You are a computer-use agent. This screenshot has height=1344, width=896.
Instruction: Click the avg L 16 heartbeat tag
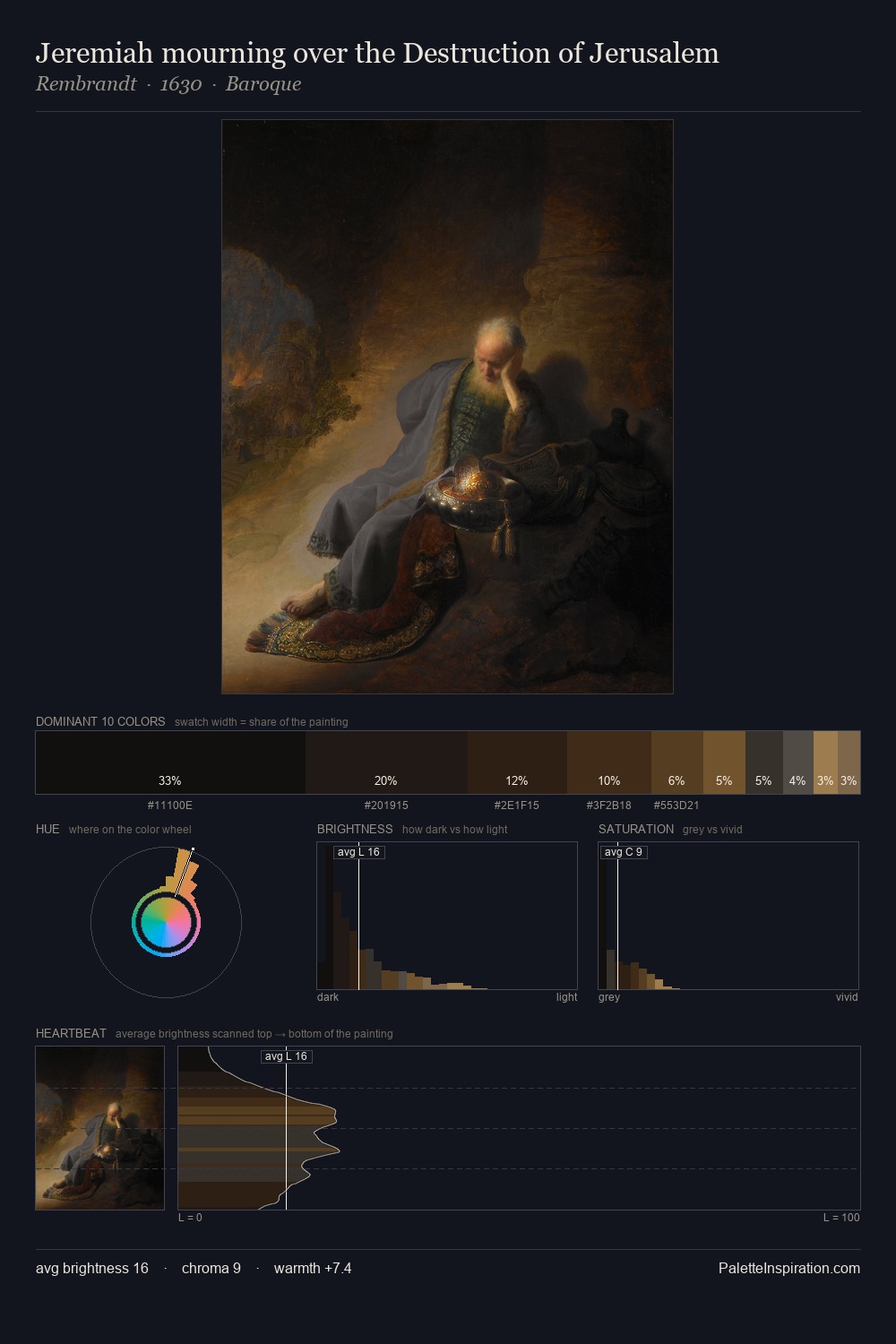coord(286,1056)
